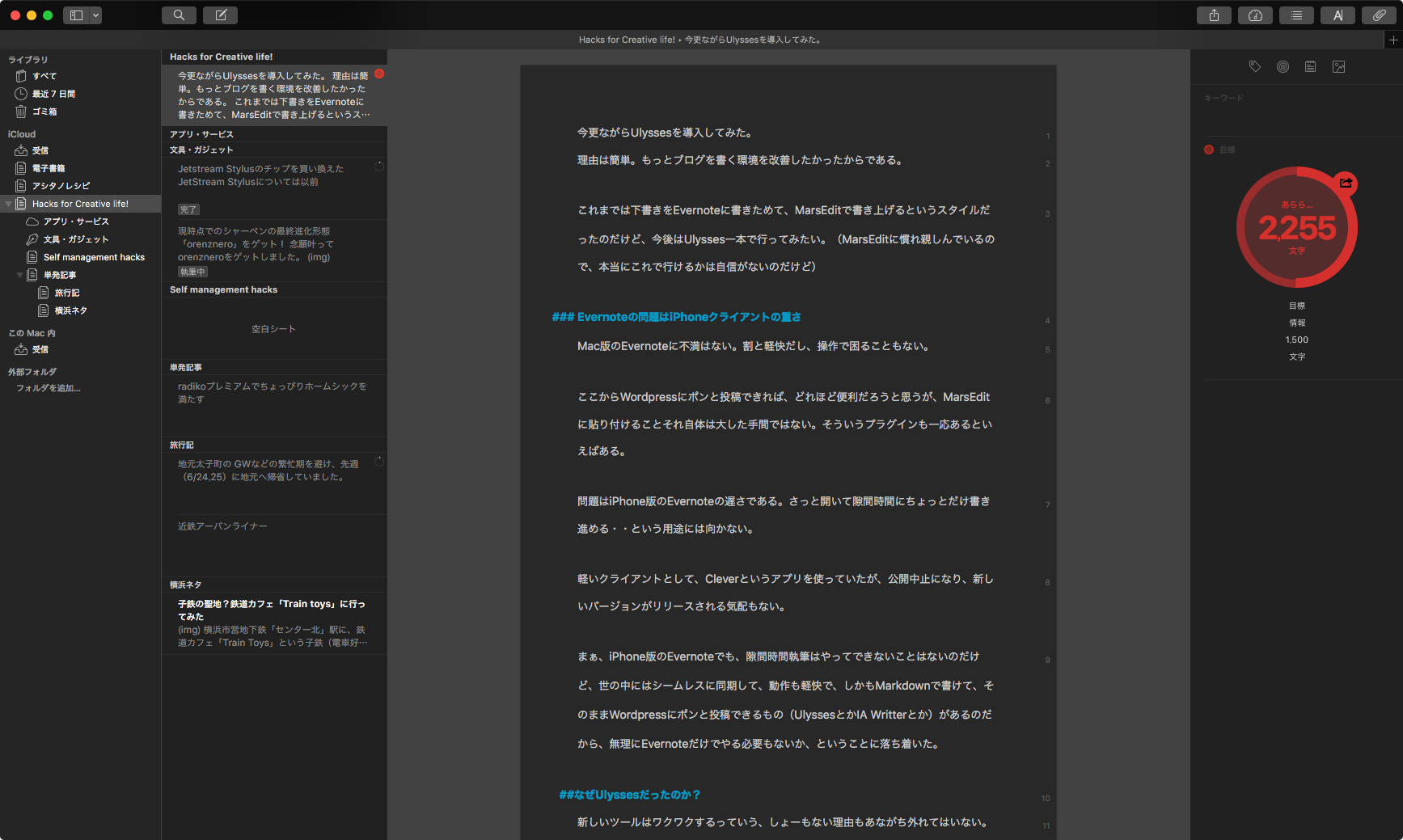Select the goal target icon in attachments

click(1283, 67)
